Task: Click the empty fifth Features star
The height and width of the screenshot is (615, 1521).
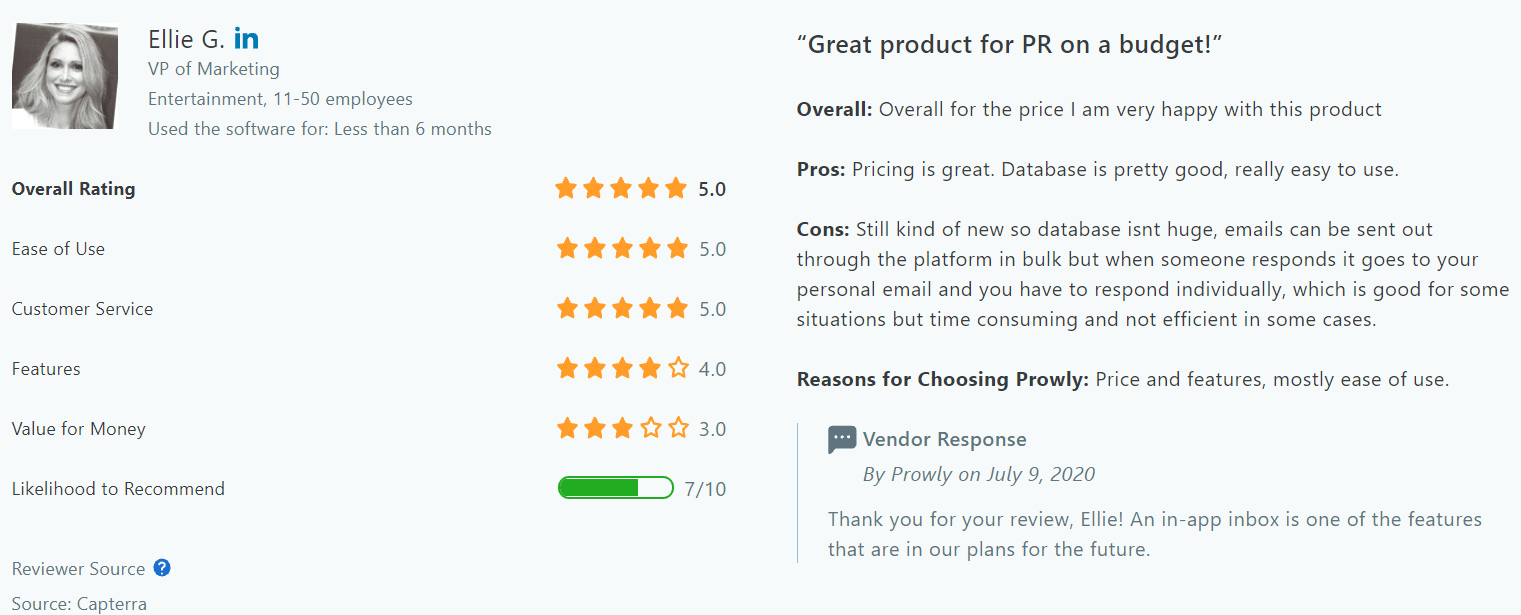Action: coord(678,368)
